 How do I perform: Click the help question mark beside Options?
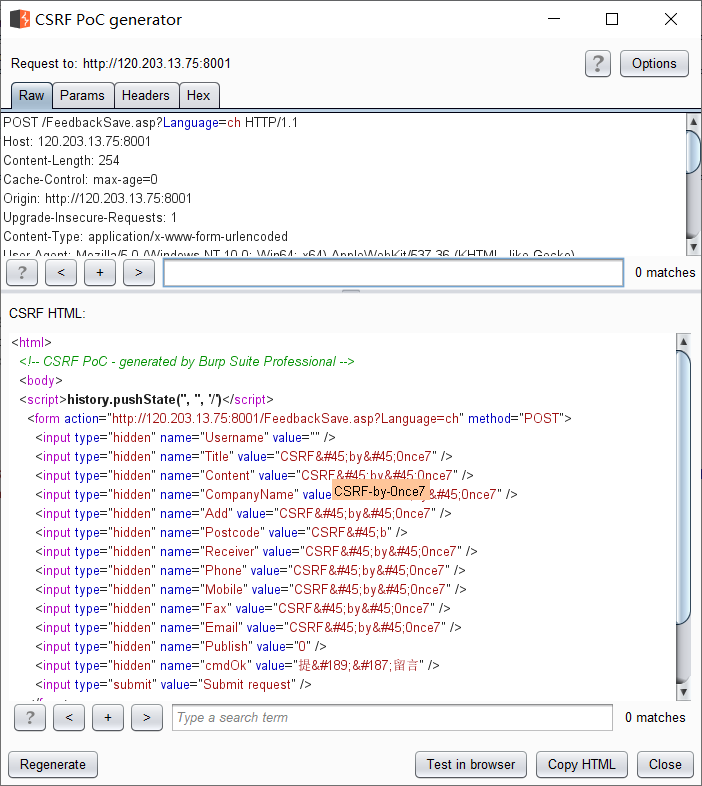coord(598,64)
